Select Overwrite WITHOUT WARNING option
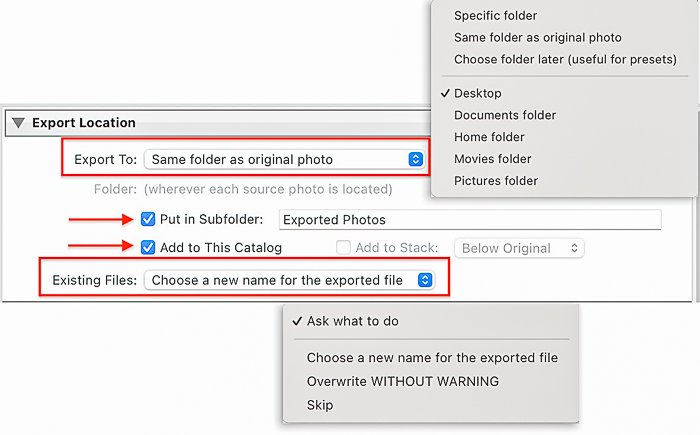The image size is (700, 435). (x=402, y=381)
